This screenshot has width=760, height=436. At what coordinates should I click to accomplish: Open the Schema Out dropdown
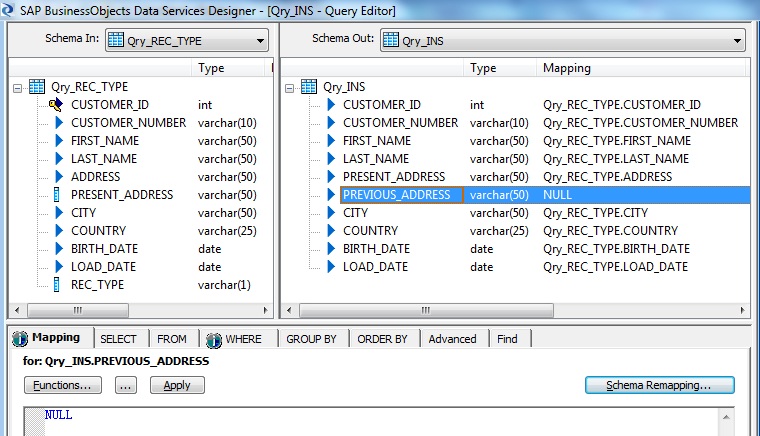pyautogui.click(x=737, y=41)
